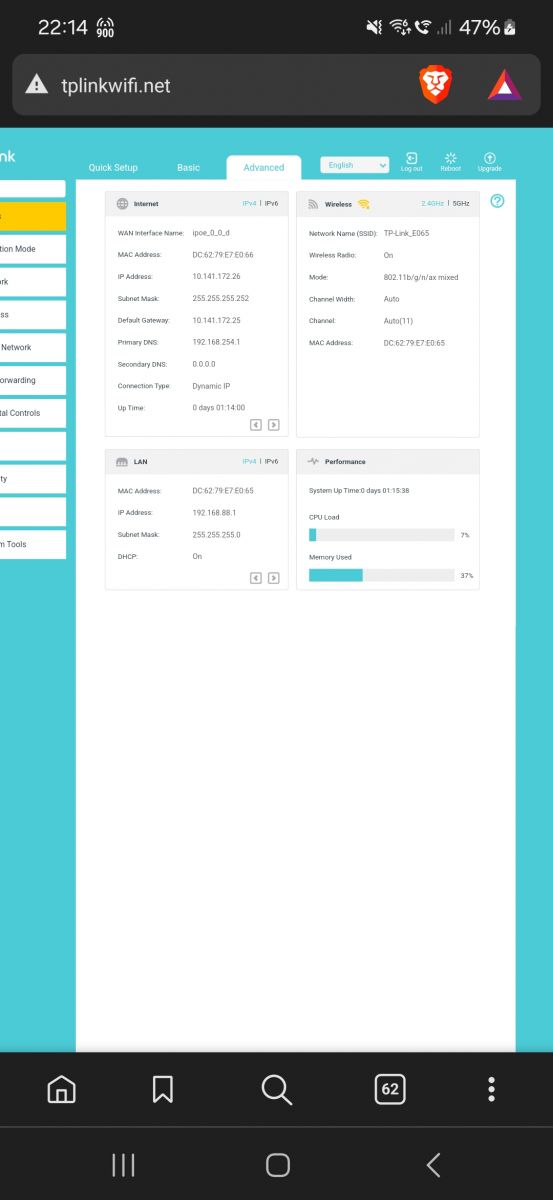Viewport: 553px width, 1200px height.
Task: Switch LAN panel to IPv6
Action: point(271,461)
